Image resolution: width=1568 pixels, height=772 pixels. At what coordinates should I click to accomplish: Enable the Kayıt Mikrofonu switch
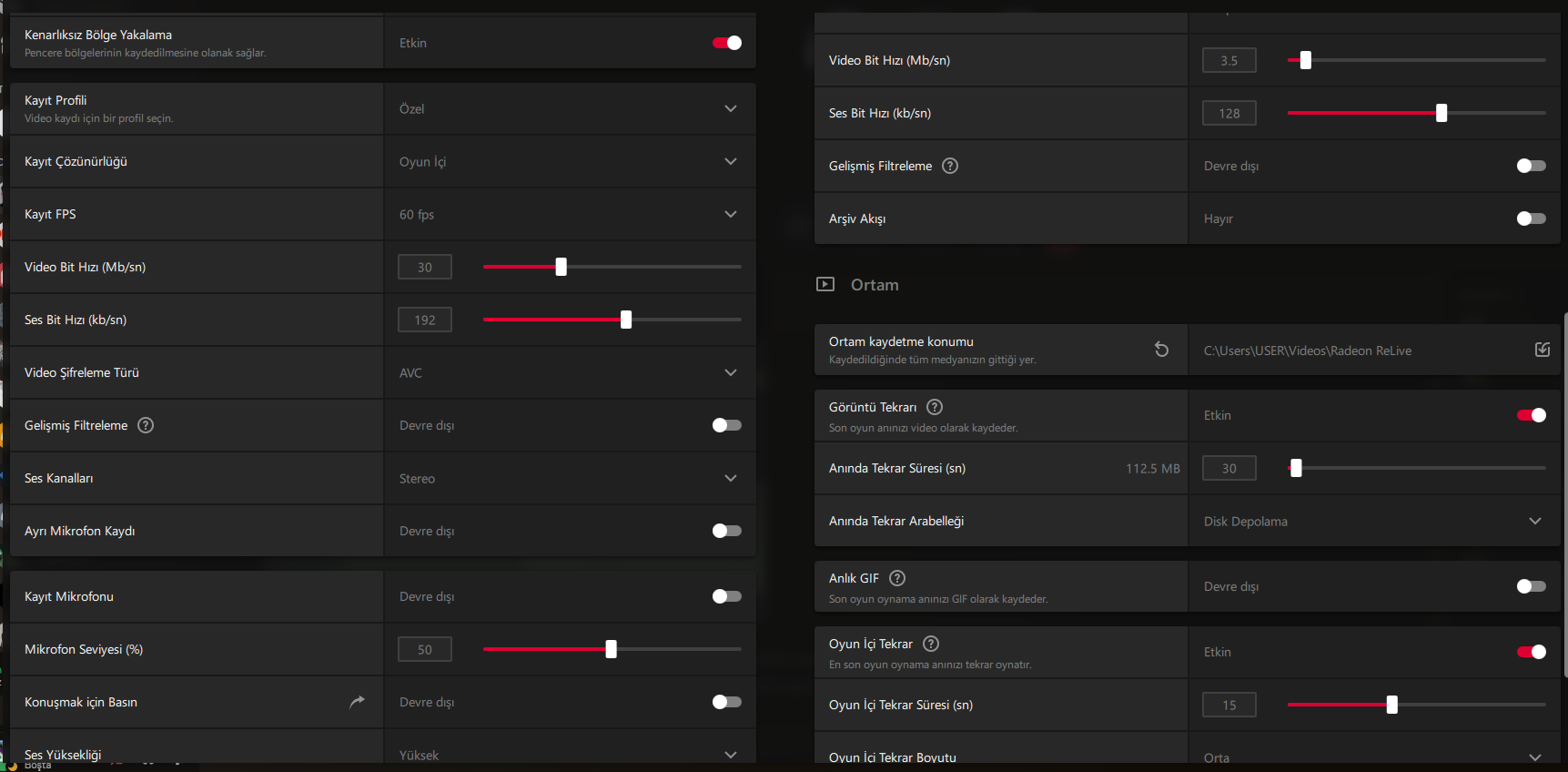click(727, 596)
